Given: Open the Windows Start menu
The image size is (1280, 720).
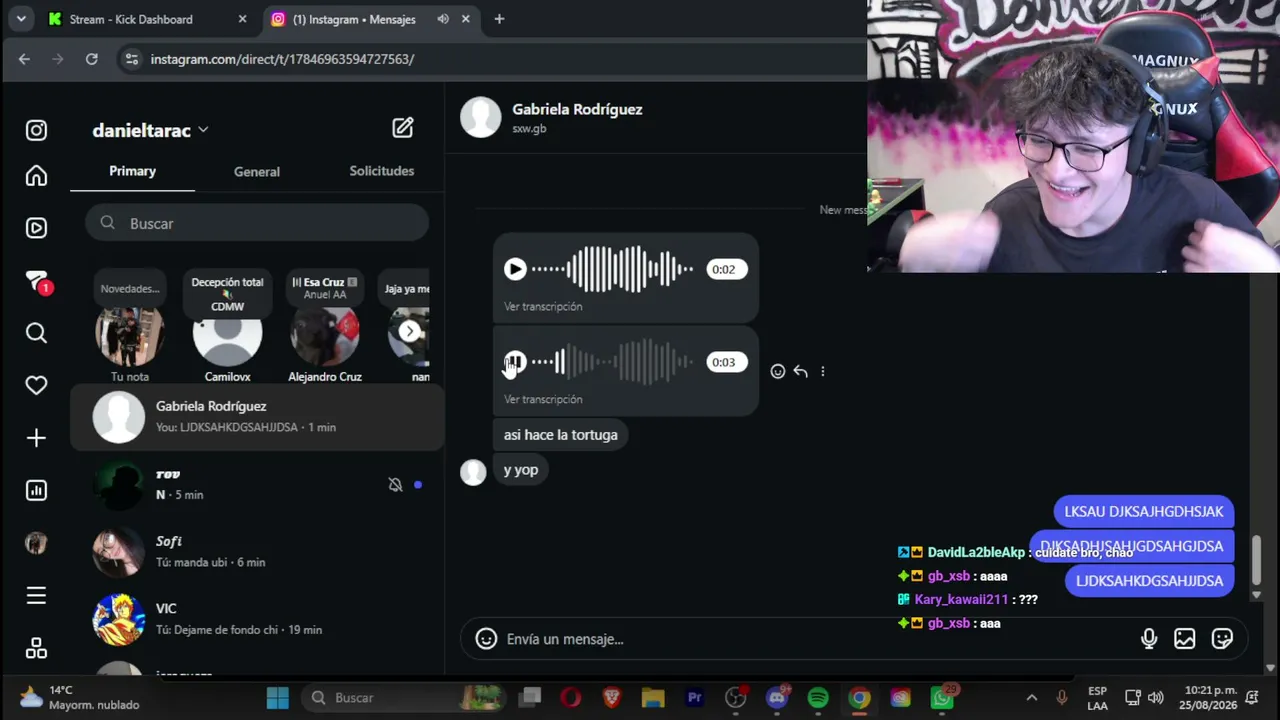Looking at the screenshot, I should [277, 698].
